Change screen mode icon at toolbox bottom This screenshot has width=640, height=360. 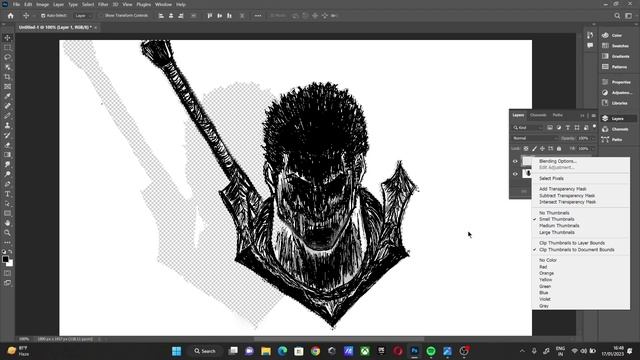point(7,282)
